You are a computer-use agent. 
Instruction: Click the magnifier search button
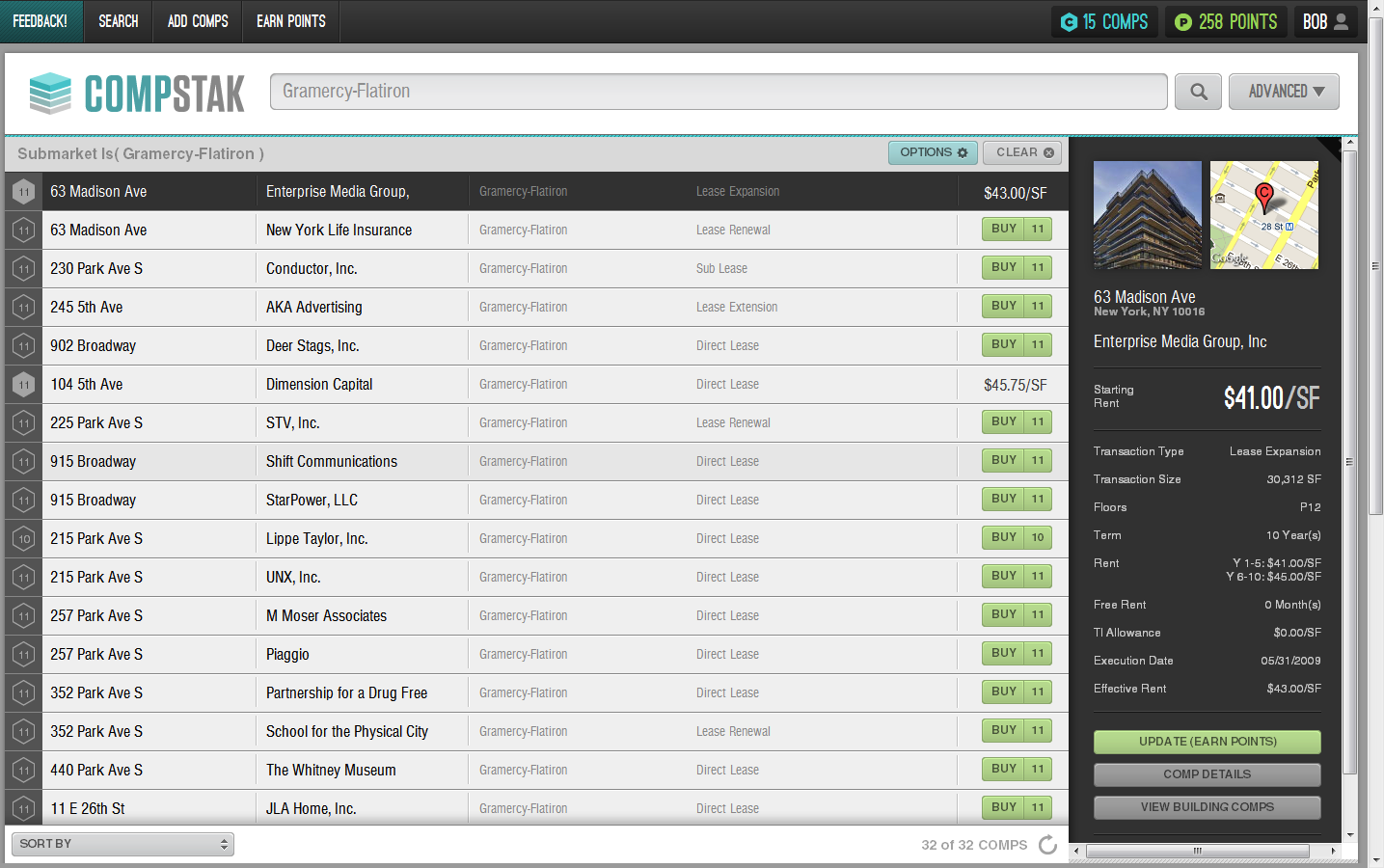coord(1199,92)
